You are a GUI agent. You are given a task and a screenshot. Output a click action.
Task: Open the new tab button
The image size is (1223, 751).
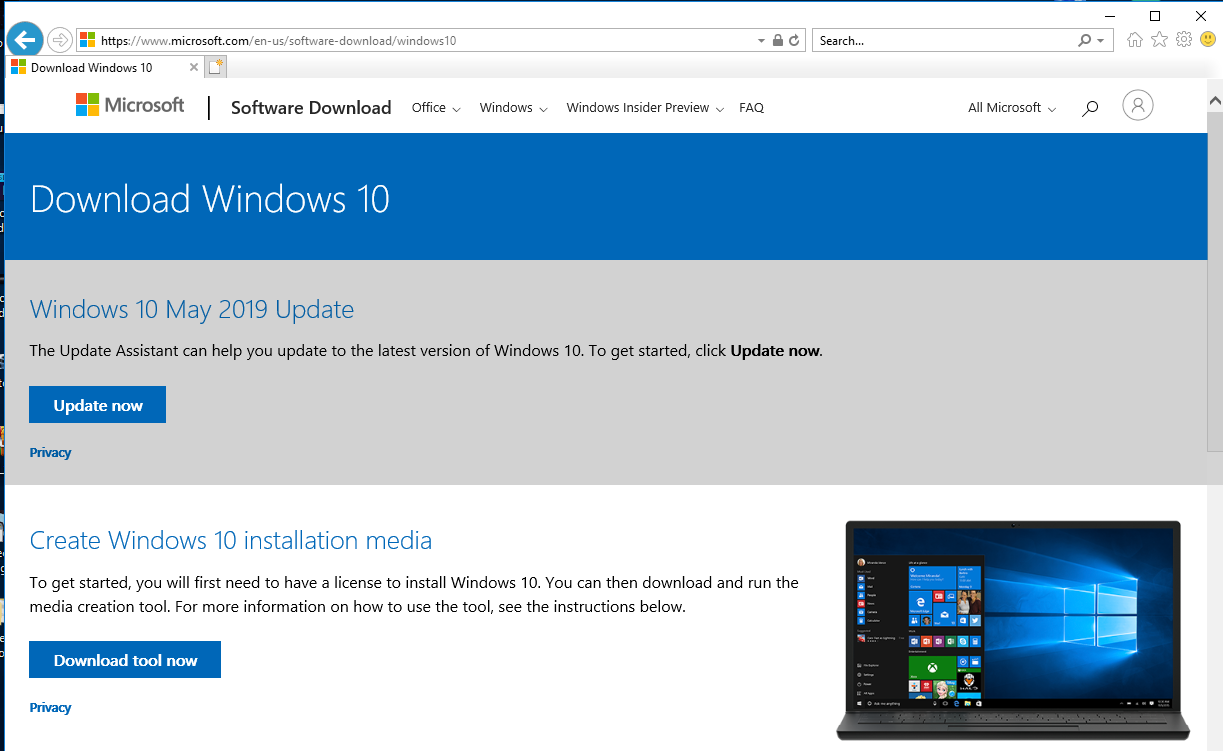click(x=216, y=67)
